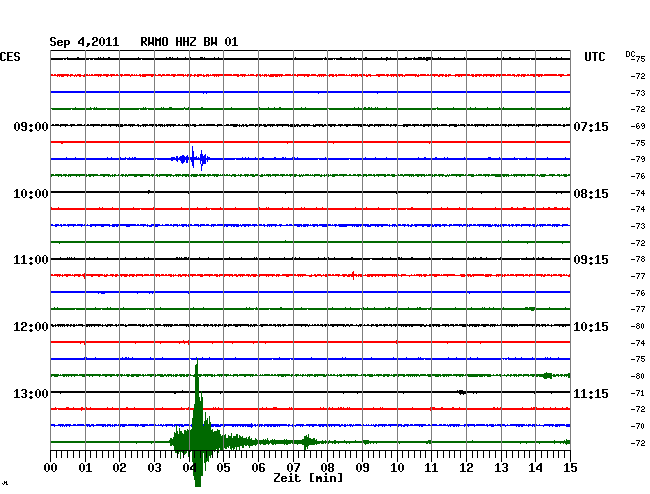Select the '13:00' local time label
The image size is (650, 494).
coord(31,393)
